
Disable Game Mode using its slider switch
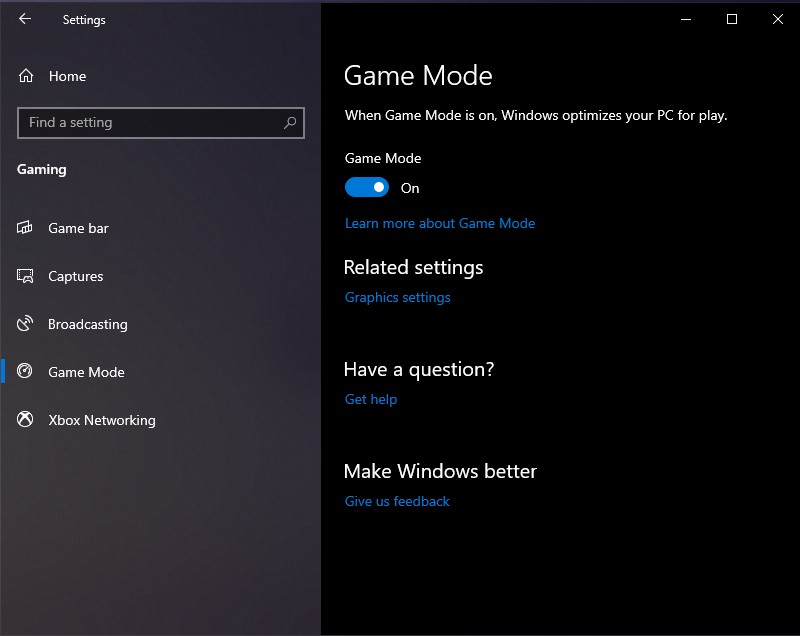click(367, 187)
